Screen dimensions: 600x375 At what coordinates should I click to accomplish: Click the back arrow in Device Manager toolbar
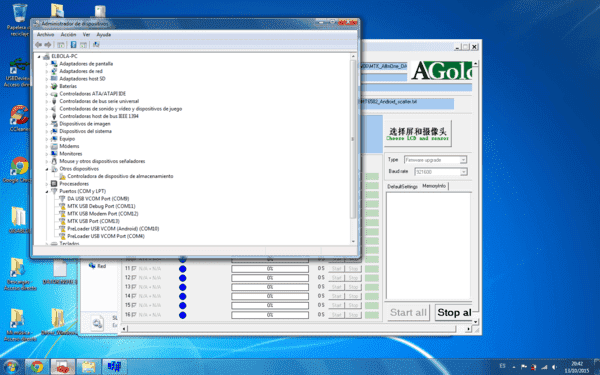click(x=38, y=45)
